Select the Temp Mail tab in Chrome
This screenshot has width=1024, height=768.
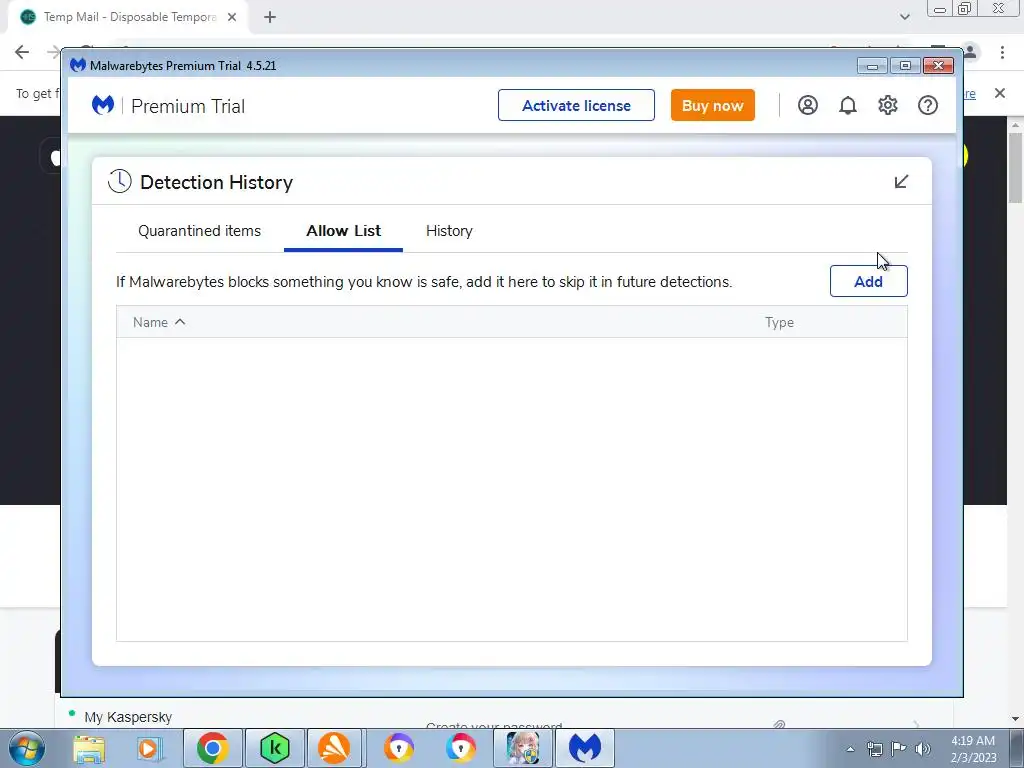pos(129,17)
